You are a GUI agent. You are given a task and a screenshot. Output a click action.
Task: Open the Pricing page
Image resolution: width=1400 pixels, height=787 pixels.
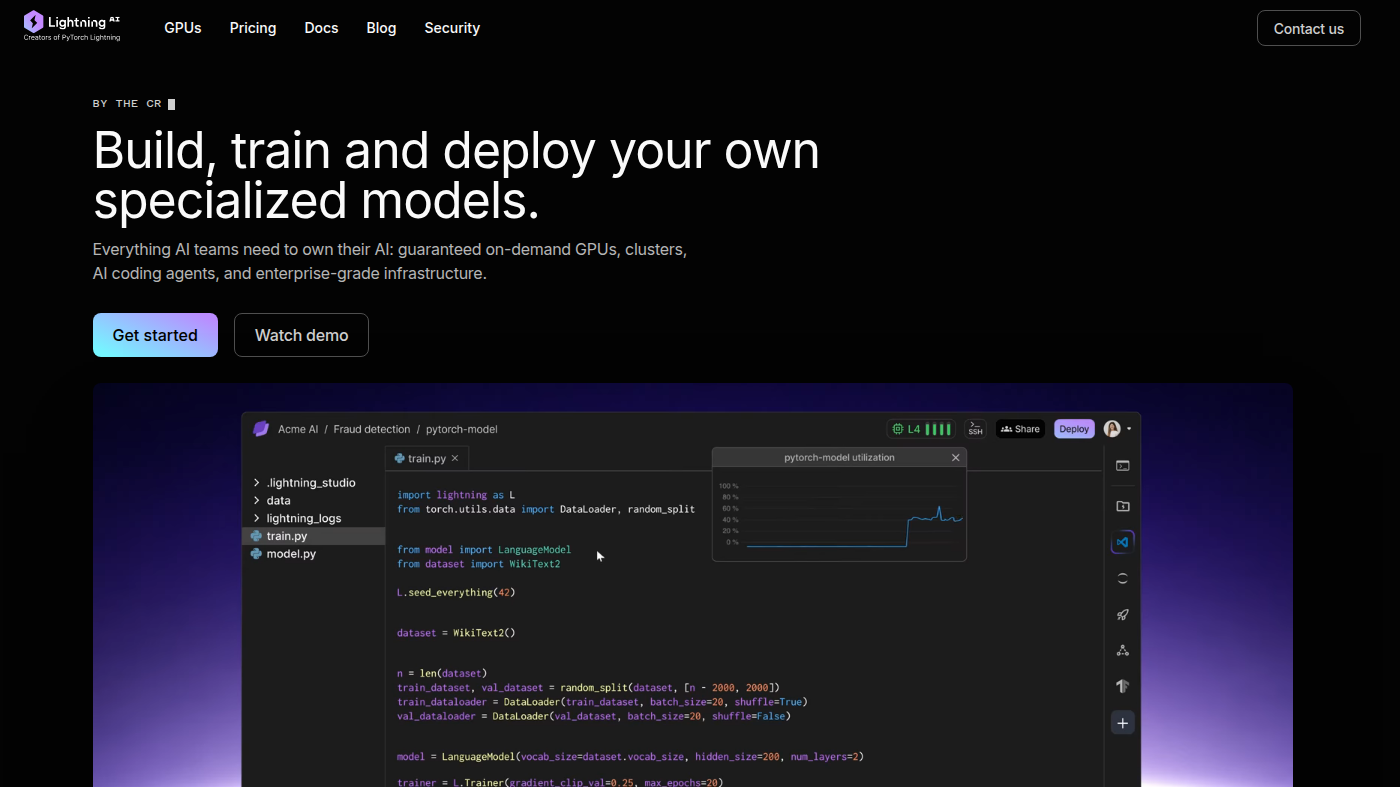pos(253,28)
